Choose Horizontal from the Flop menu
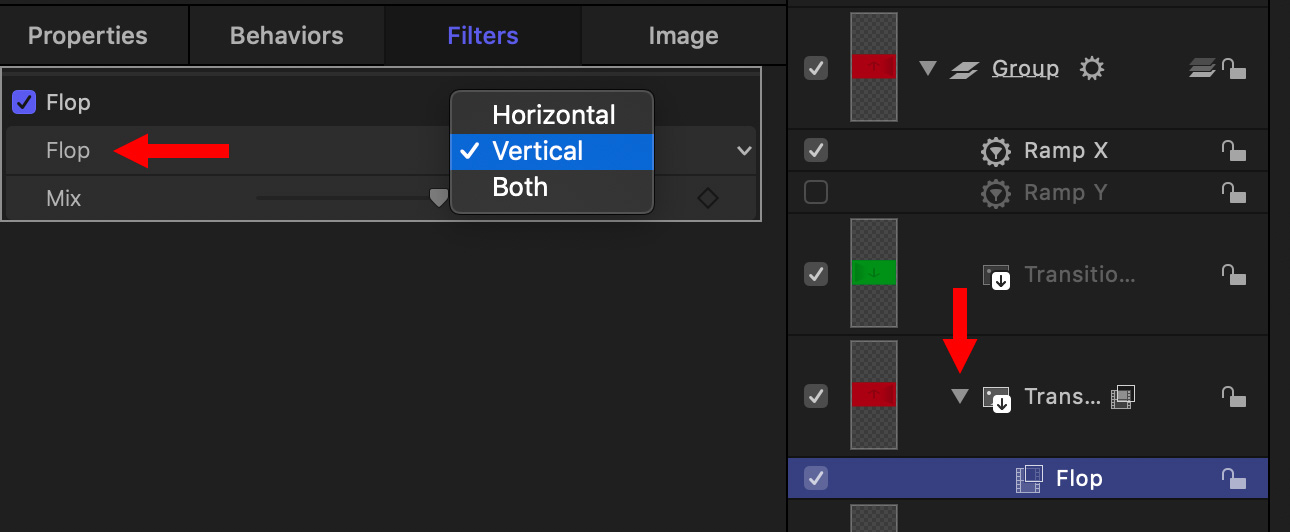 pyautogui.click(x=552, y=115)
